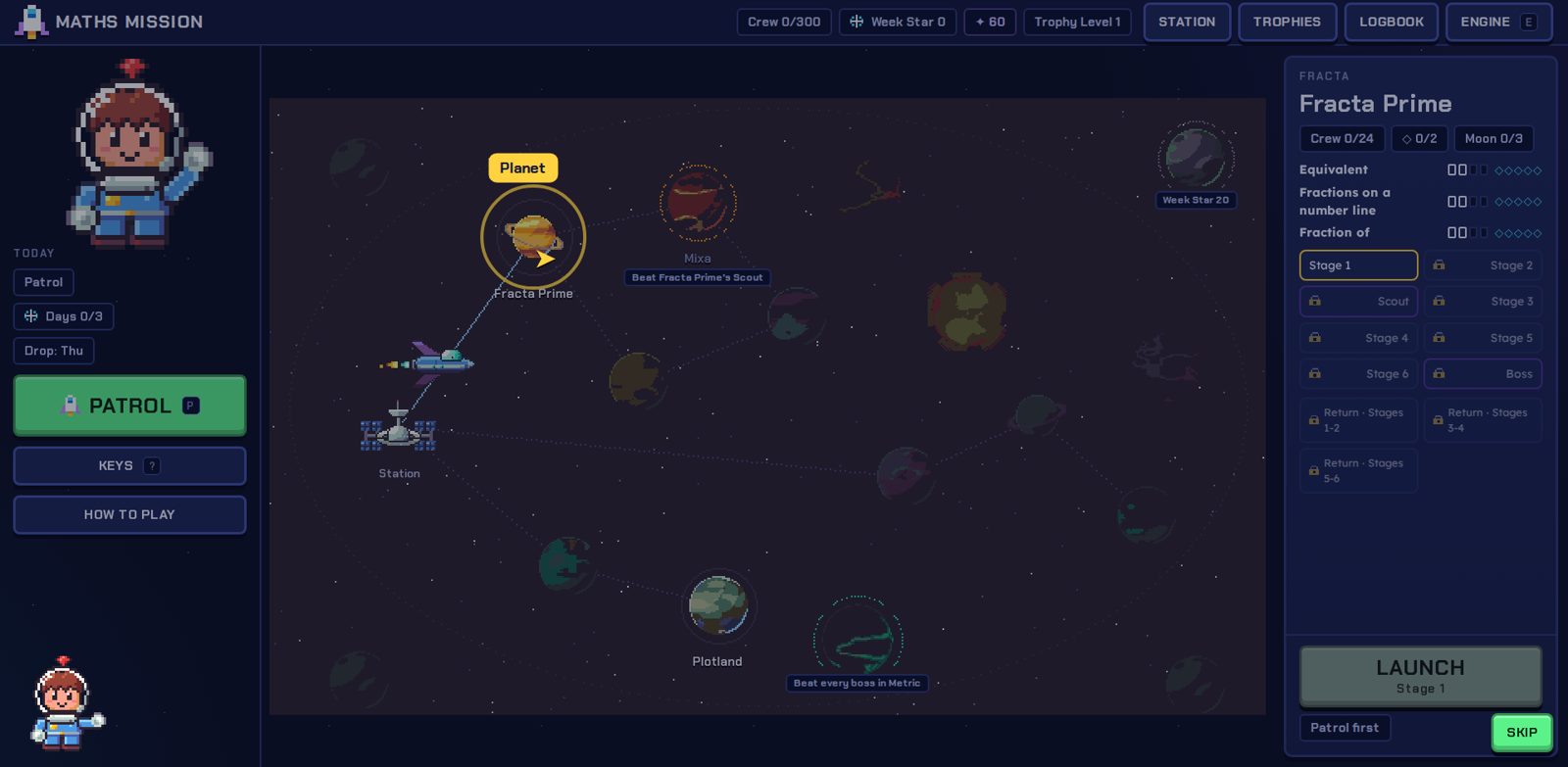The height and width of the screenshot is (767, 1568).
Task: Open How To Play instructions
Action: pos(129,515)
